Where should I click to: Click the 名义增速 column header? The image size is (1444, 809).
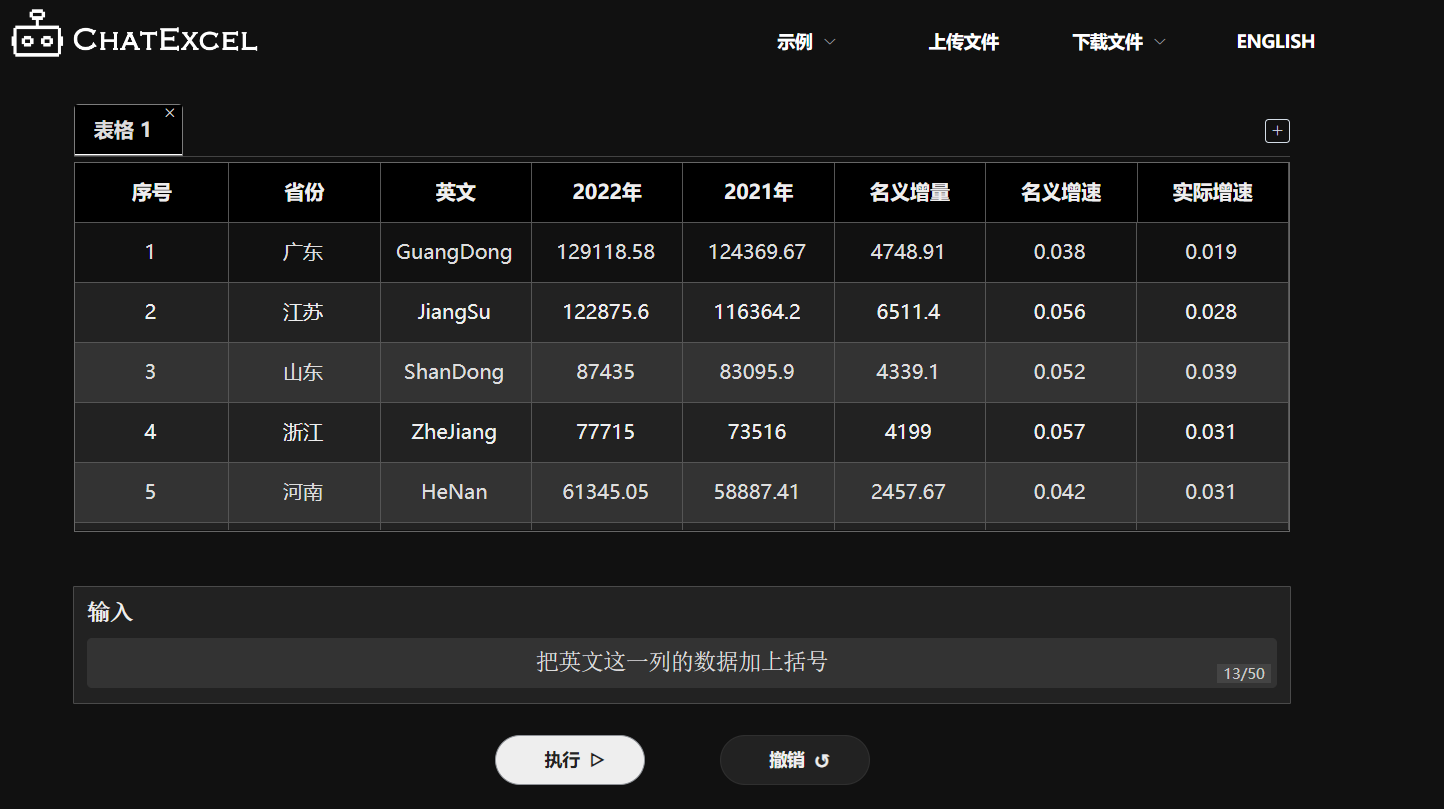(1060, 193)
